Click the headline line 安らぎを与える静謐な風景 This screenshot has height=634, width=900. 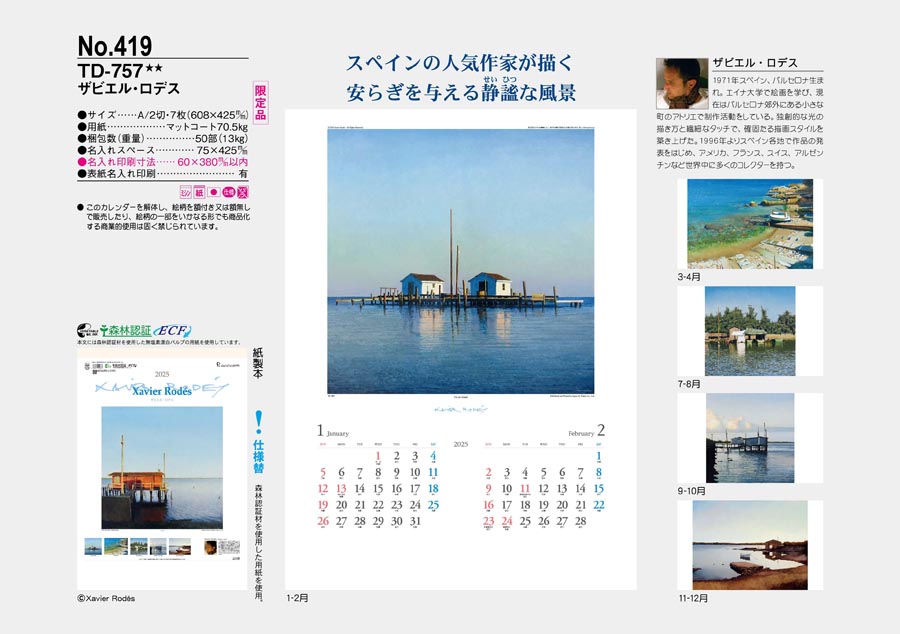pyautogui.click(x=461, y=92)
